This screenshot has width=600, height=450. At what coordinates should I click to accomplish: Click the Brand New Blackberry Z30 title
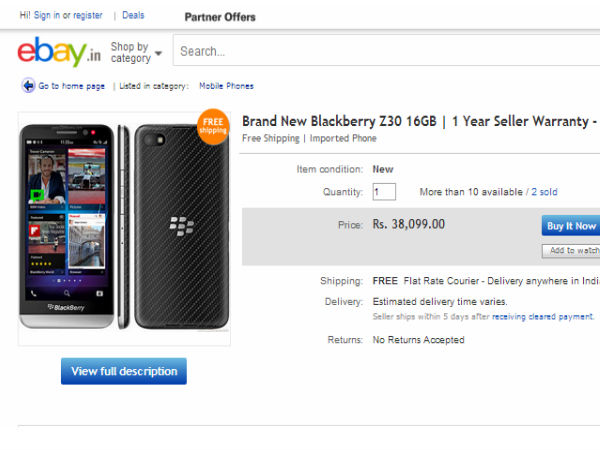420,121
